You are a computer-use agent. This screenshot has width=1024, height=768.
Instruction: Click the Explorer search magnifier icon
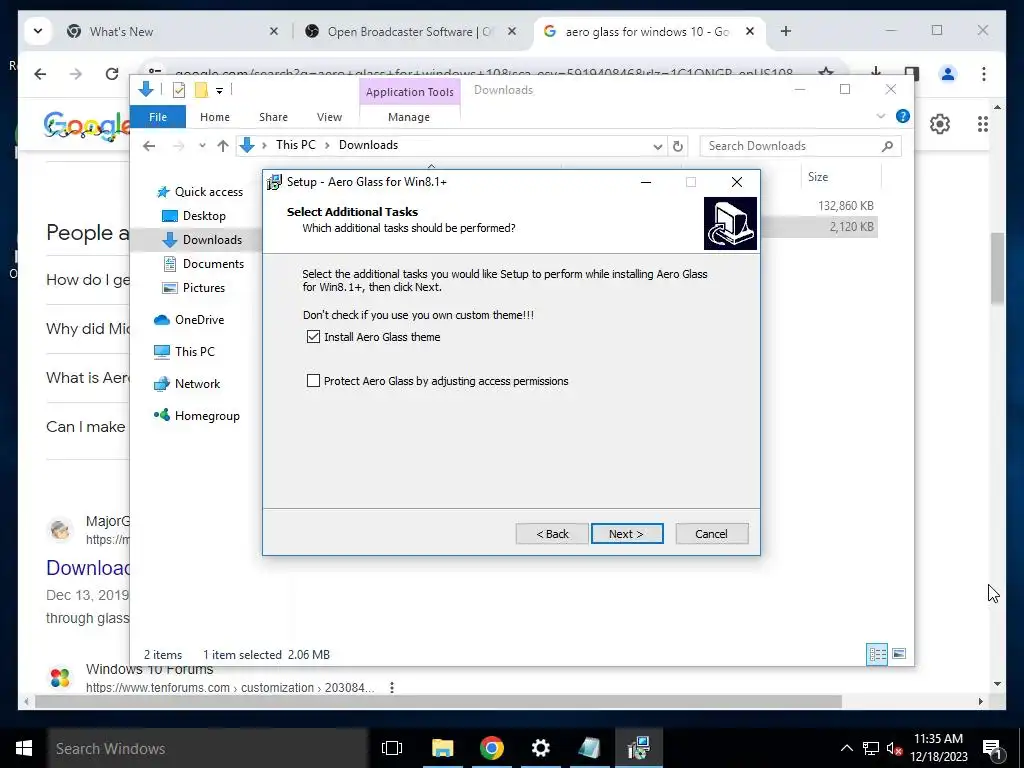pyautogui.click(x=887, y=146)
